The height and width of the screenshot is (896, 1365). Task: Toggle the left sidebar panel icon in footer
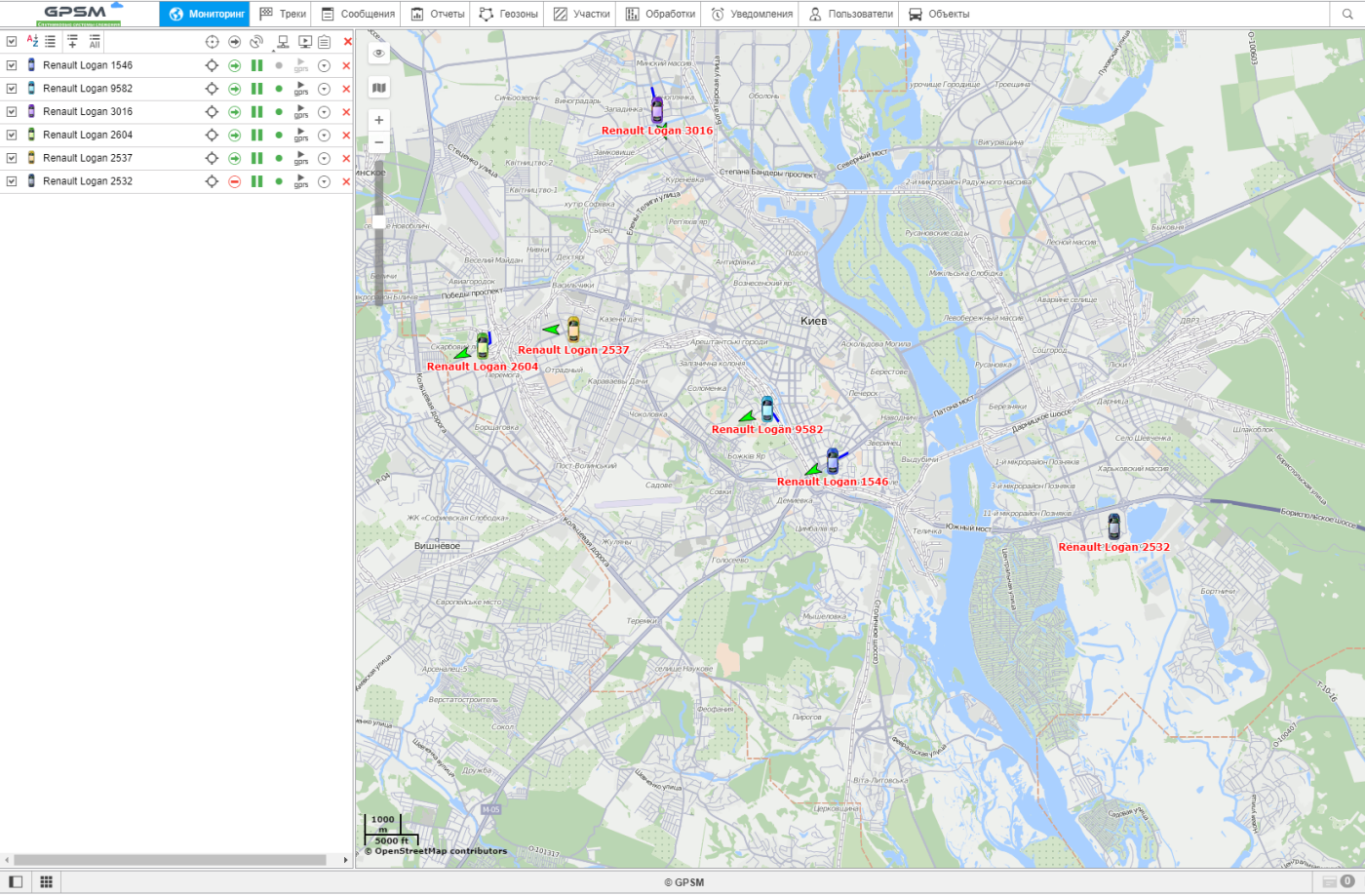[16, 881]
